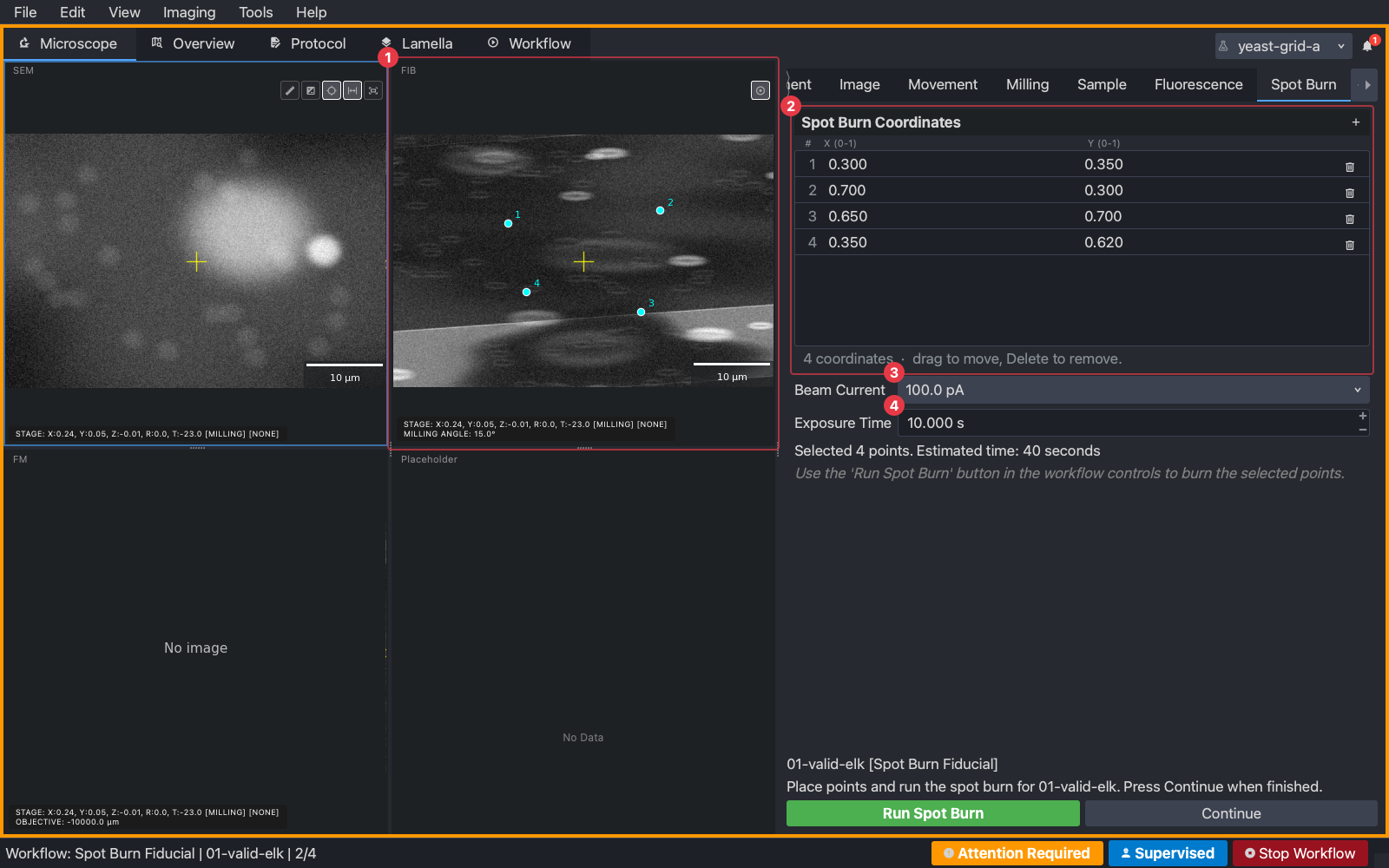Select spot burn point 3 in FIB image

(641, 312)
